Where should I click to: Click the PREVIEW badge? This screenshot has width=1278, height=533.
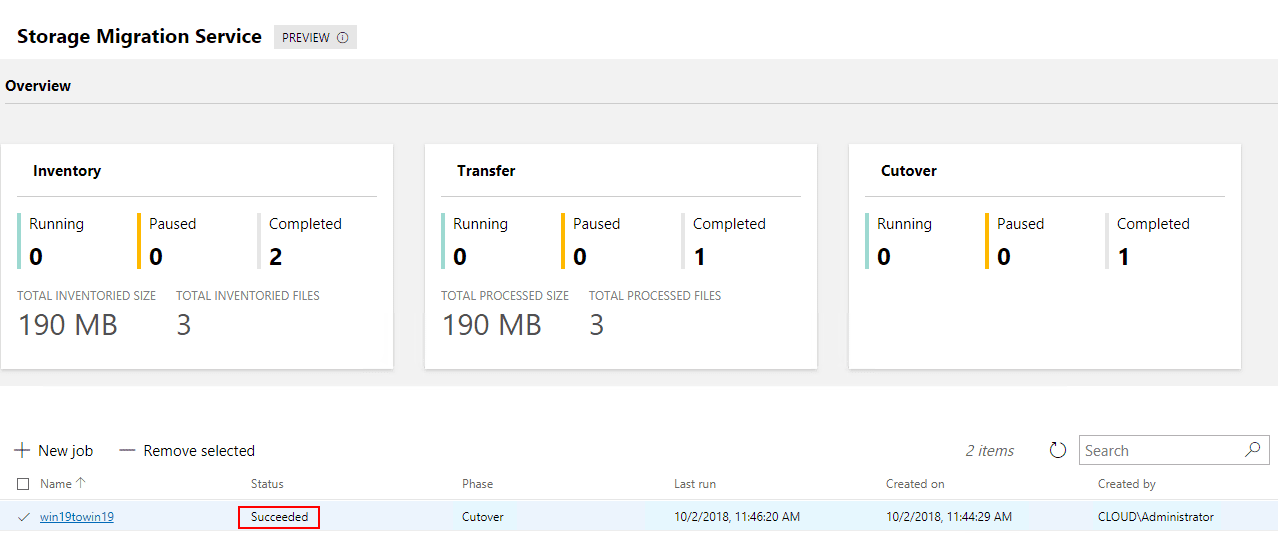(305, 38)
